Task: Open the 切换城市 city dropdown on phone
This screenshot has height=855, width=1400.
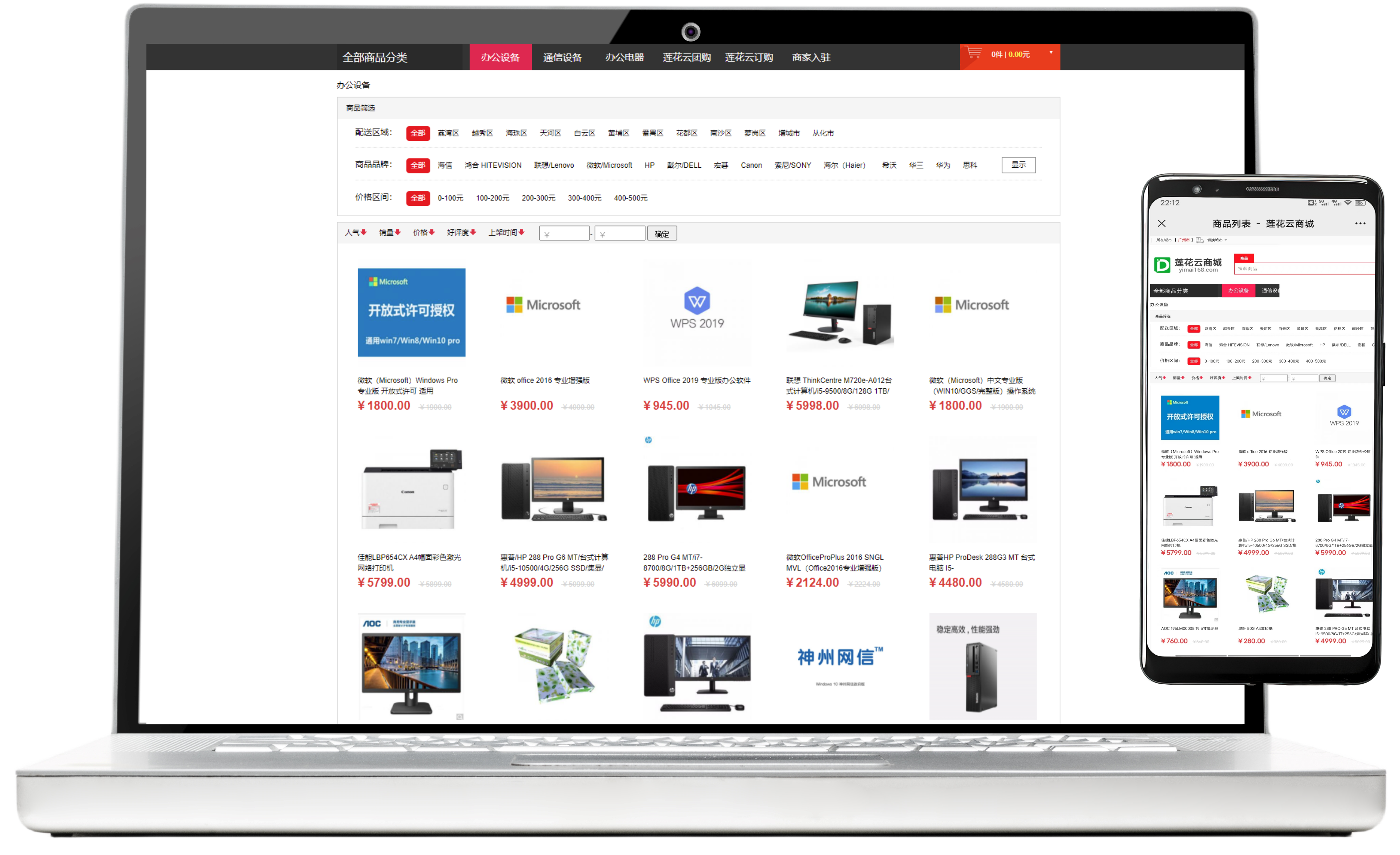Action: (1217, 240)
